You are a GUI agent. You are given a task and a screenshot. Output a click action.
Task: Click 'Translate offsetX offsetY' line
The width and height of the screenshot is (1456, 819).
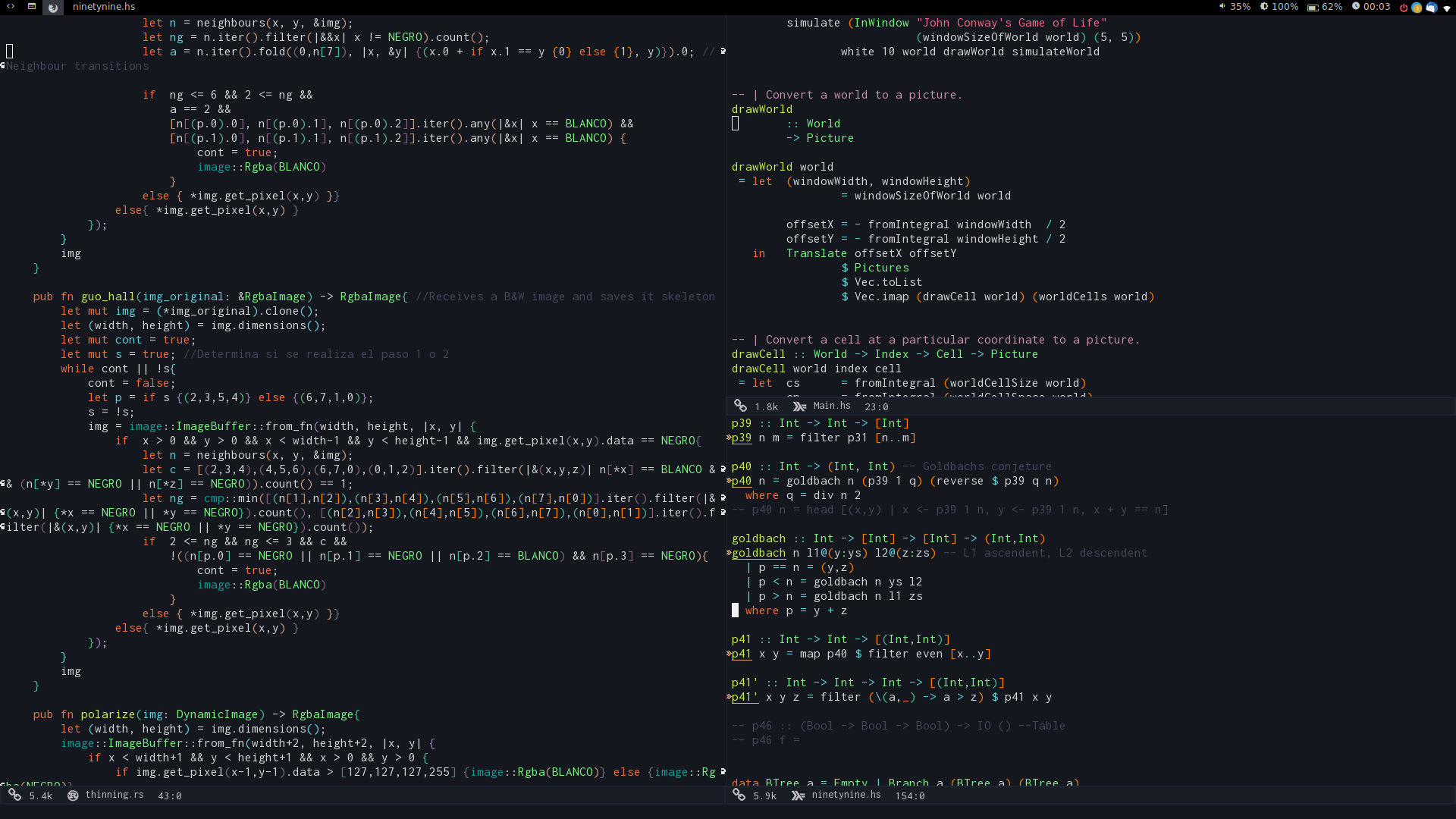(x=871, y=253)
